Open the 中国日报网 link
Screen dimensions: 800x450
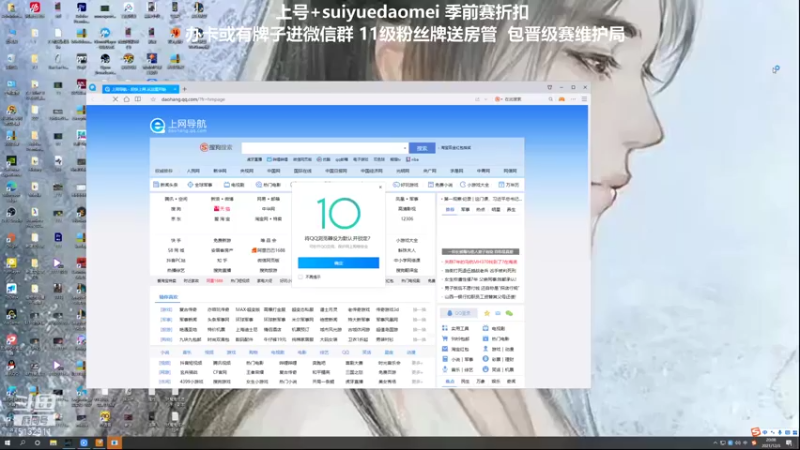pyautogui.click(x=336, y=171)
